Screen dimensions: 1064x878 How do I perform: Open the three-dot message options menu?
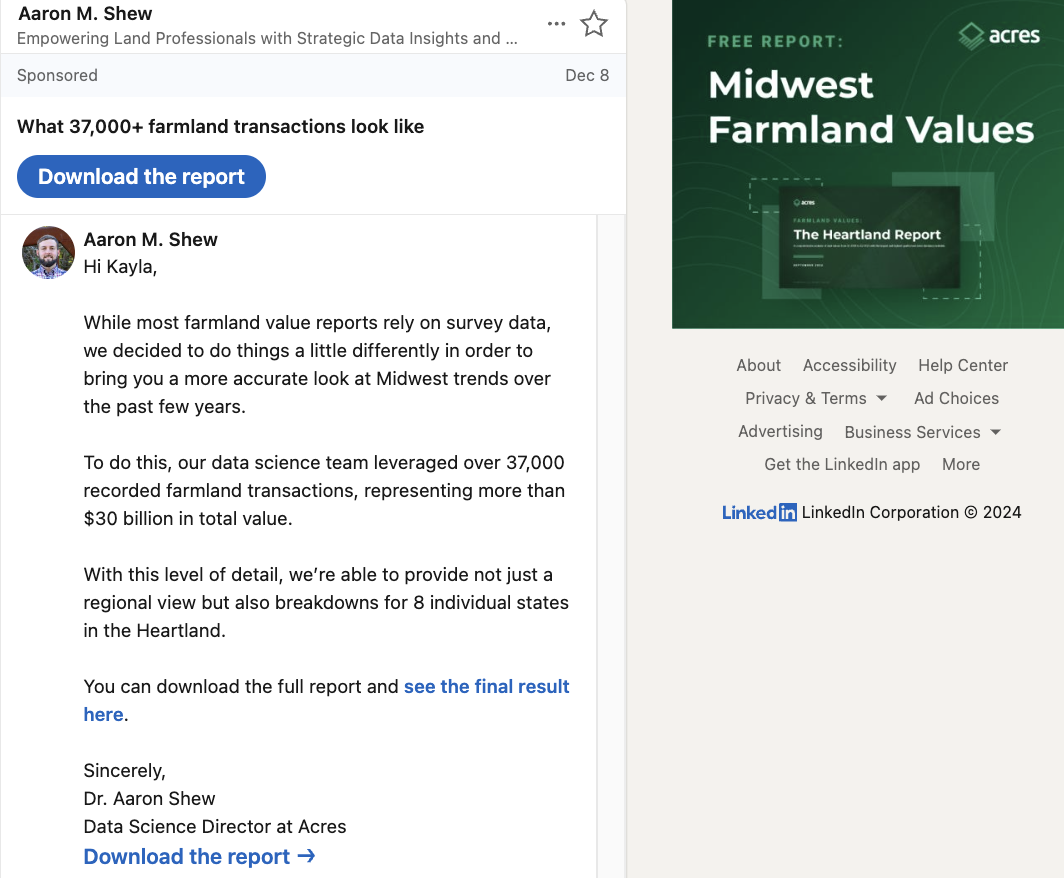point(557,24)
